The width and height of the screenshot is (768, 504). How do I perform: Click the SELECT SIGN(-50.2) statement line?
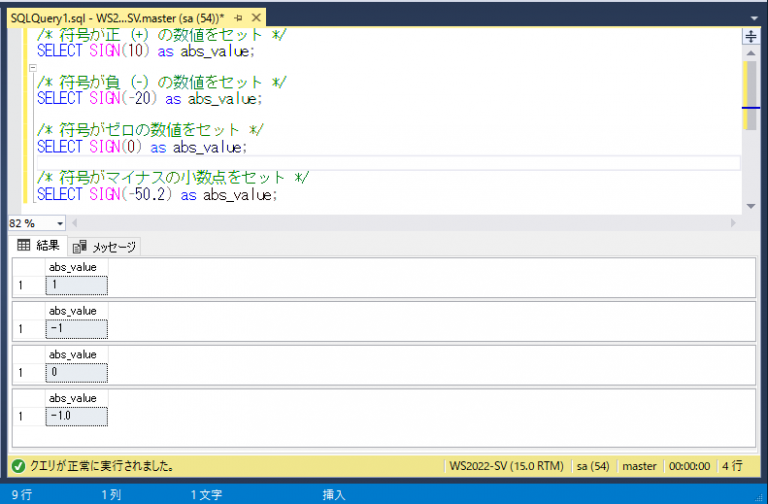point(157,194)
